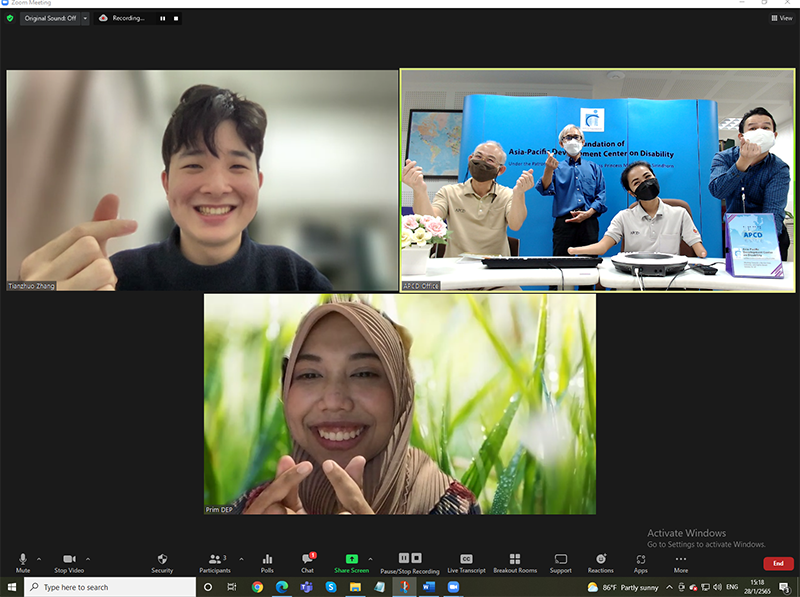Open the Chat panel
This screenshot has width=800, height=597.
307,562
